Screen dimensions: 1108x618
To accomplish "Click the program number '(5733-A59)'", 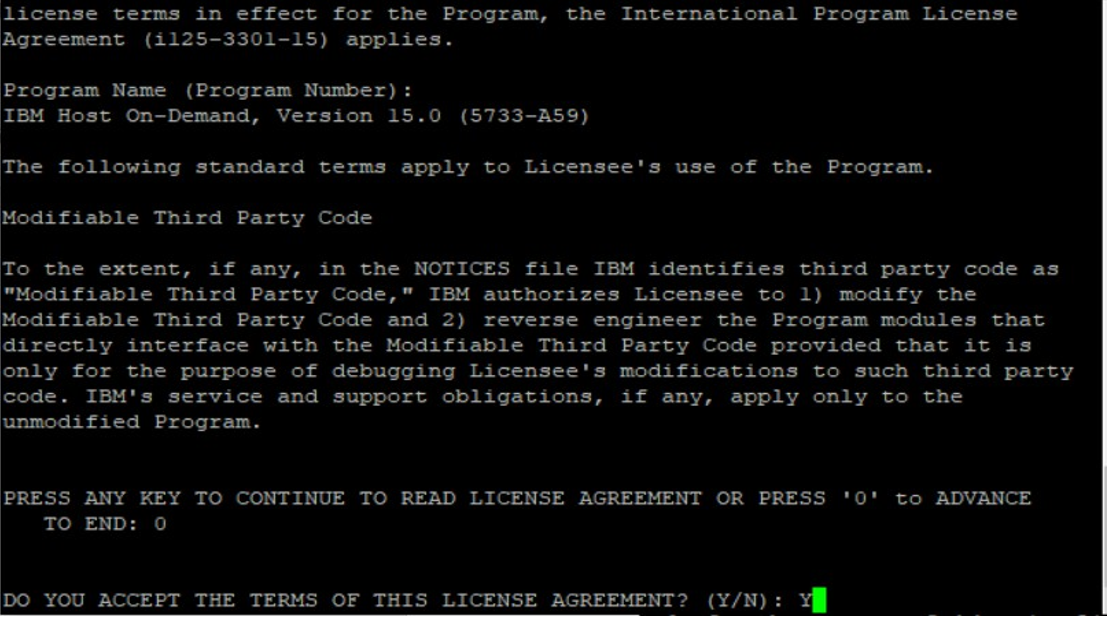I will (x=524, y=116).
